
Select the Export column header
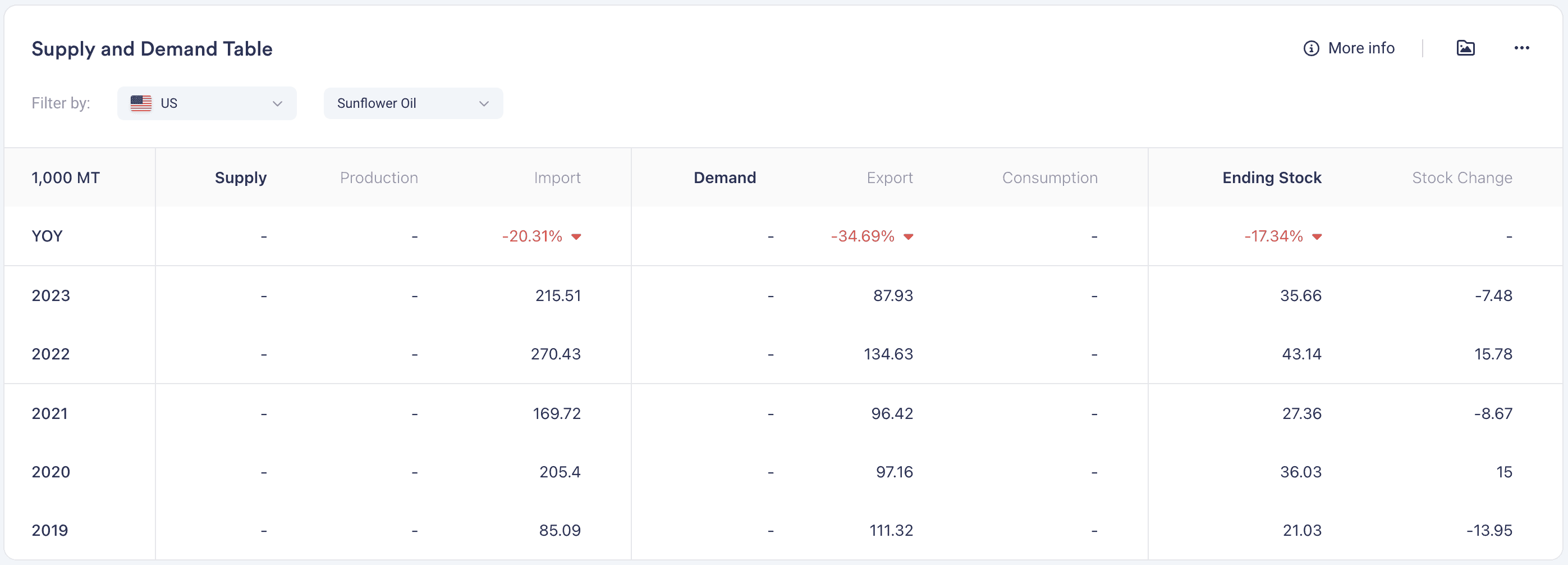click(890, 178)
